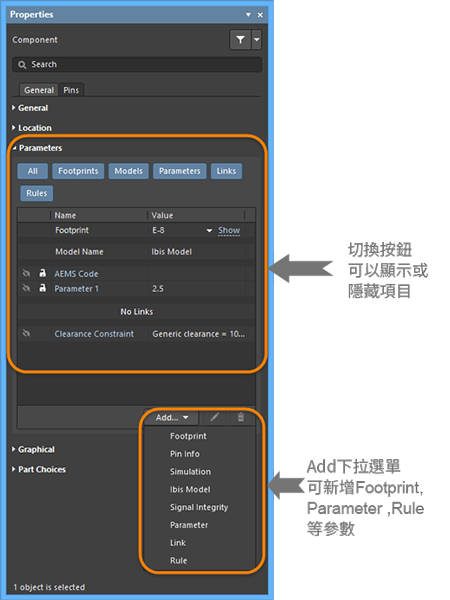Click the pencil edit icon beside Add
Image resolution: width=450 pixels, height=600 pixels.
click(215, 417)
